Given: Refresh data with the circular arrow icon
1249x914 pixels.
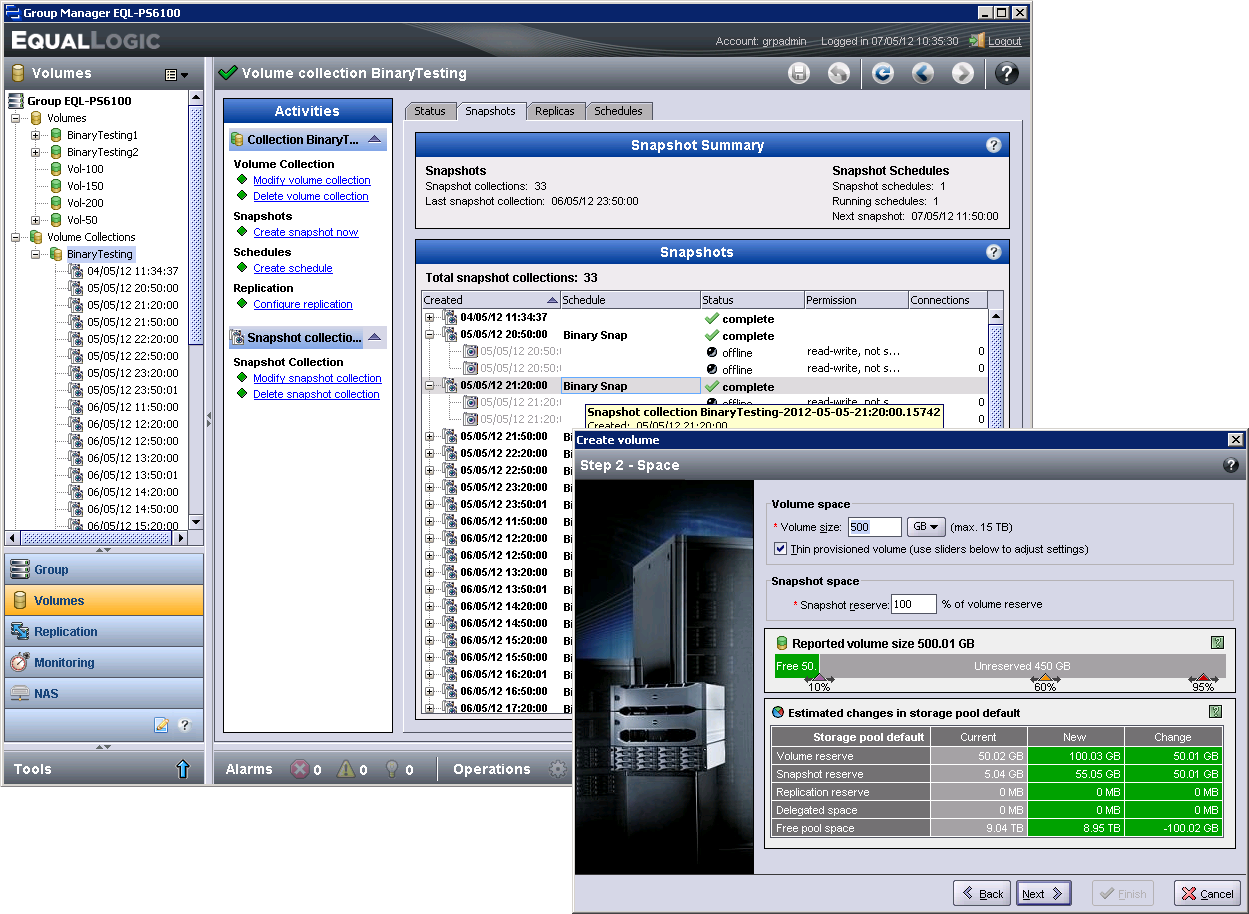Looking at the screenshot, I should (x=882, y=73).
